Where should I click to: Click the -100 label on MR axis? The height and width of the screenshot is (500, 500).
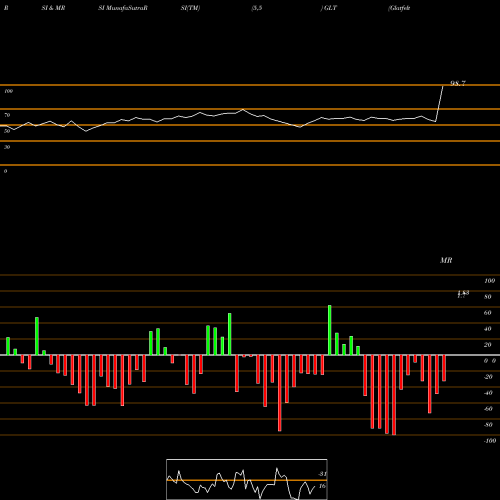(x=490, y=441)
